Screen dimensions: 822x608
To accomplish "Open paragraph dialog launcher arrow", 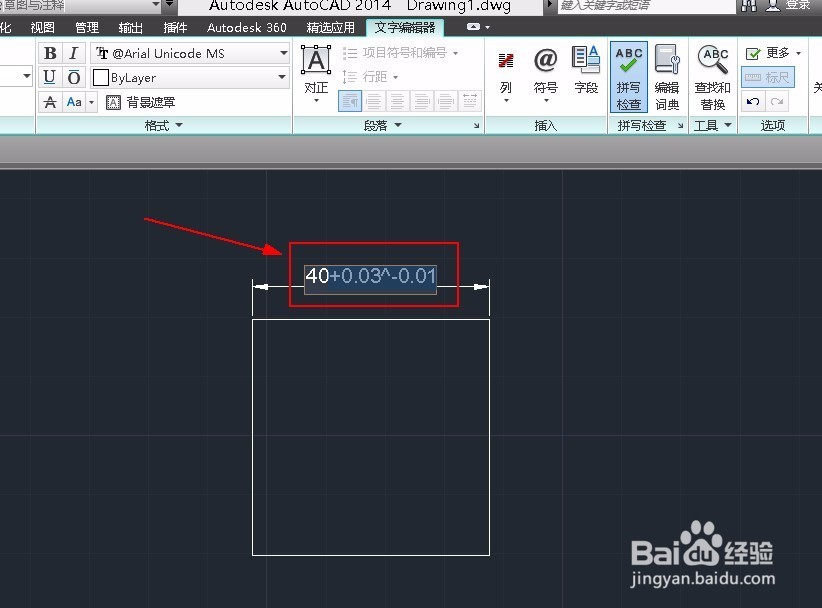I will coord(476,125).
